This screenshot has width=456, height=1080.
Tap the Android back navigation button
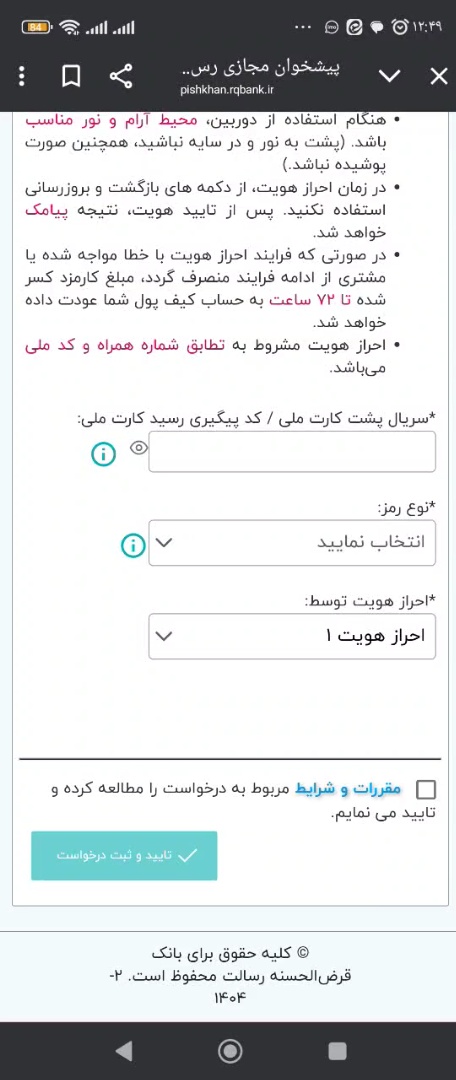click(x=123, y=1050)
